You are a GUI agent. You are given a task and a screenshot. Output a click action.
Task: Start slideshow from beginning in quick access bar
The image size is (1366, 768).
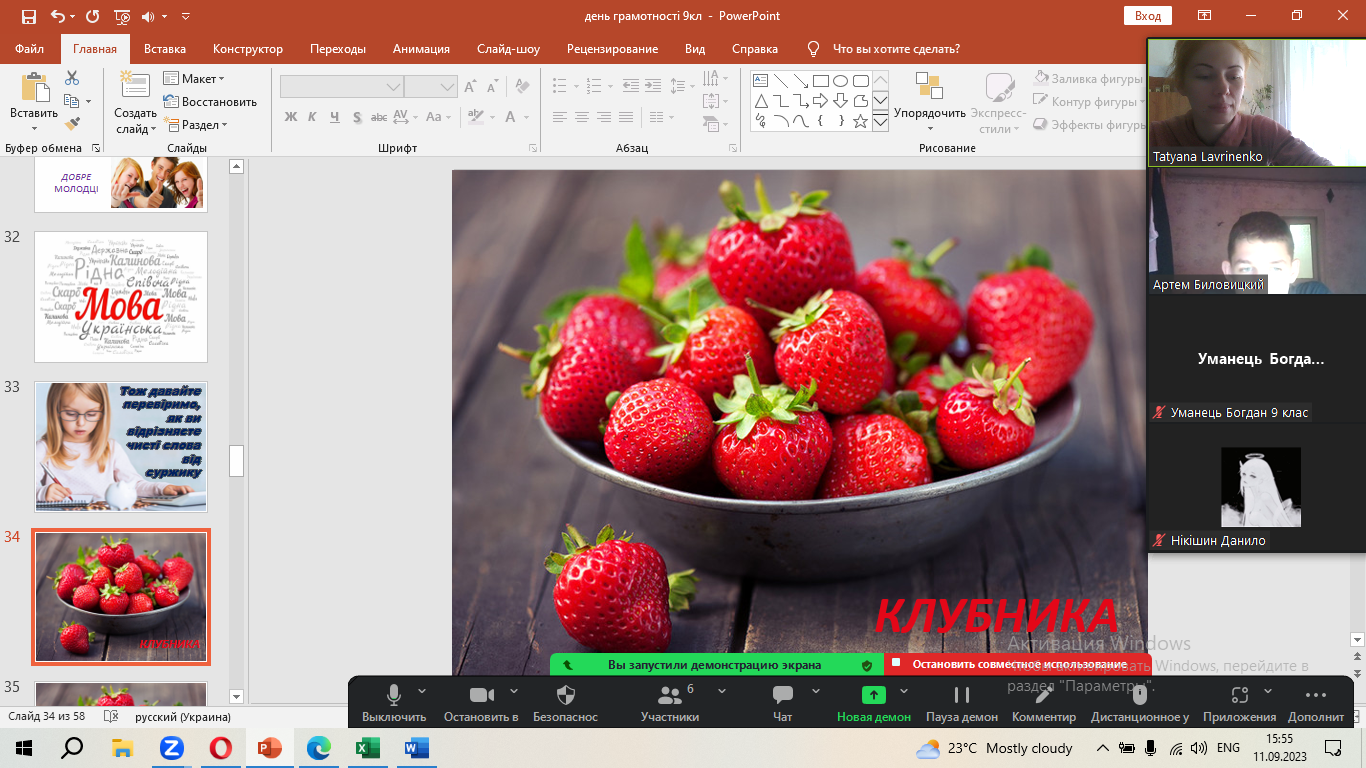123,16
